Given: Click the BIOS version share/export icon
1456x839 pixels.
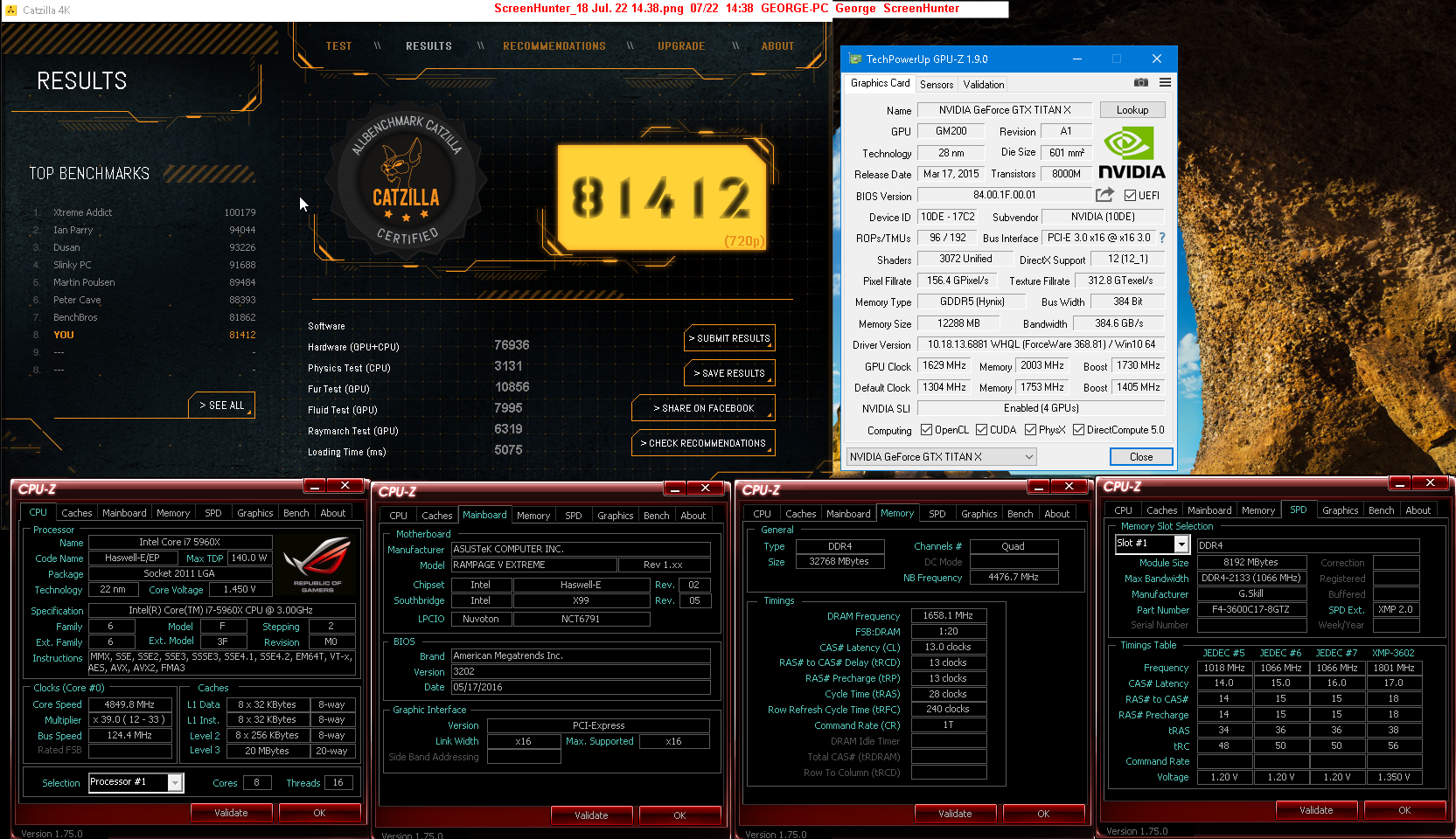Looking at the screenshot, I should point(1104,195).
